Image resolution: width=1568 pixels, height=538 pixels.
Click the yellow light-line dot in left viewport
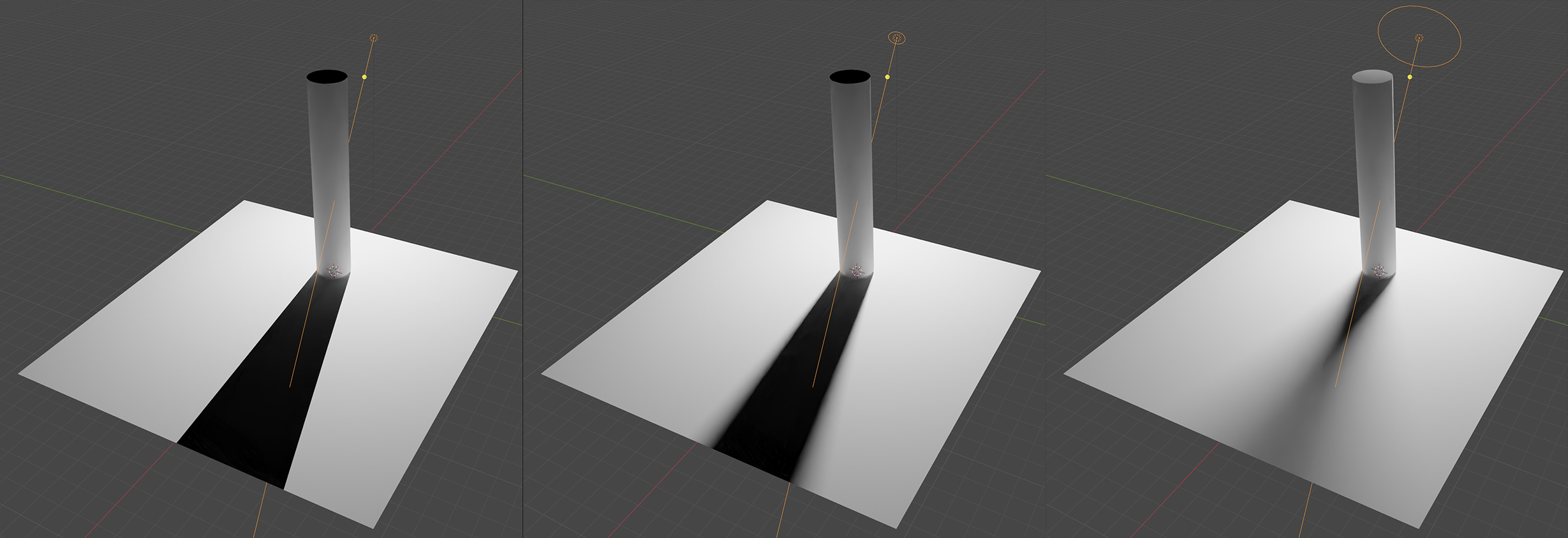click(x=364, y=77)
